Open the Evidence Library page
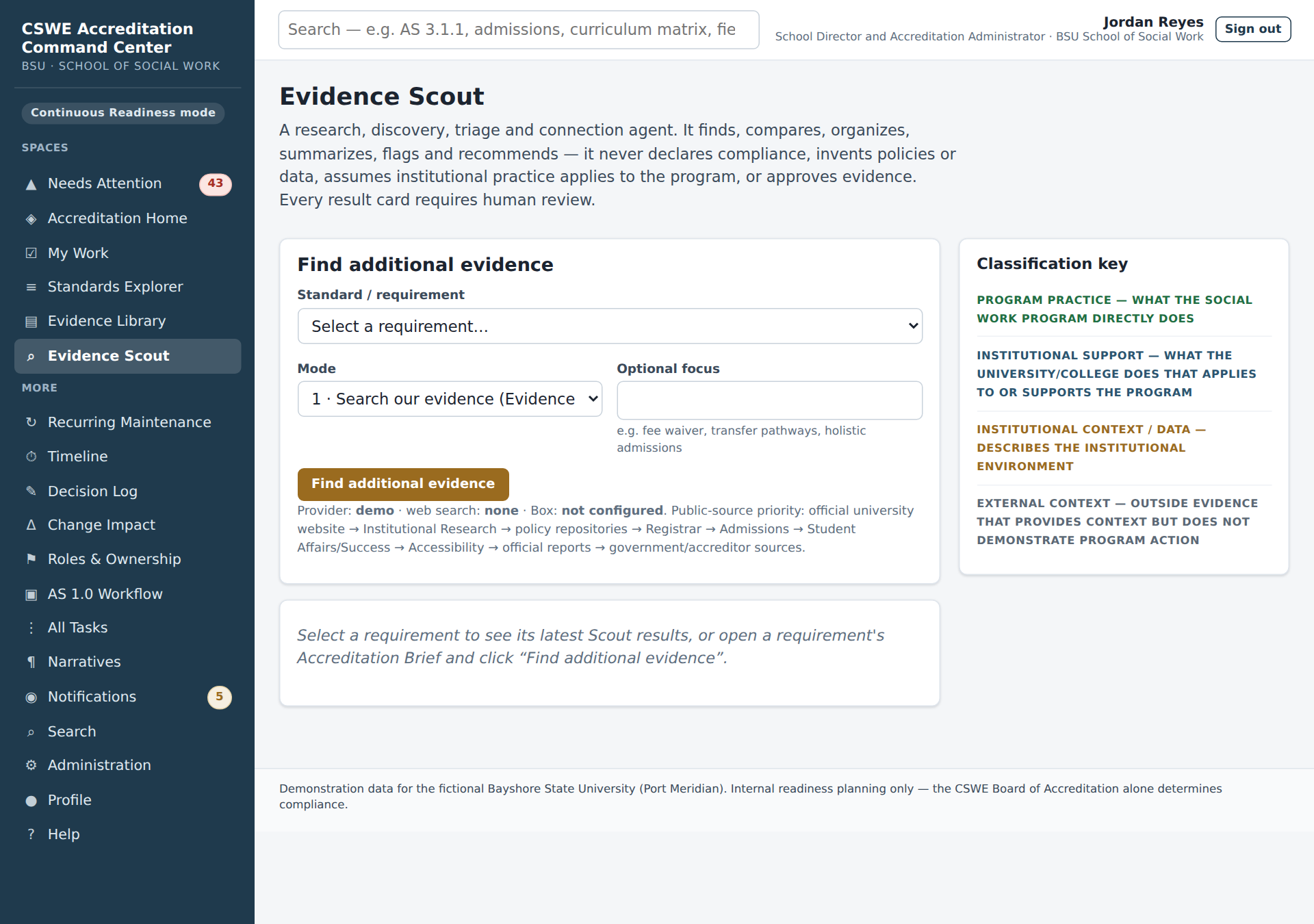Screen dimensions: 1314x924 tap(127, 321)
